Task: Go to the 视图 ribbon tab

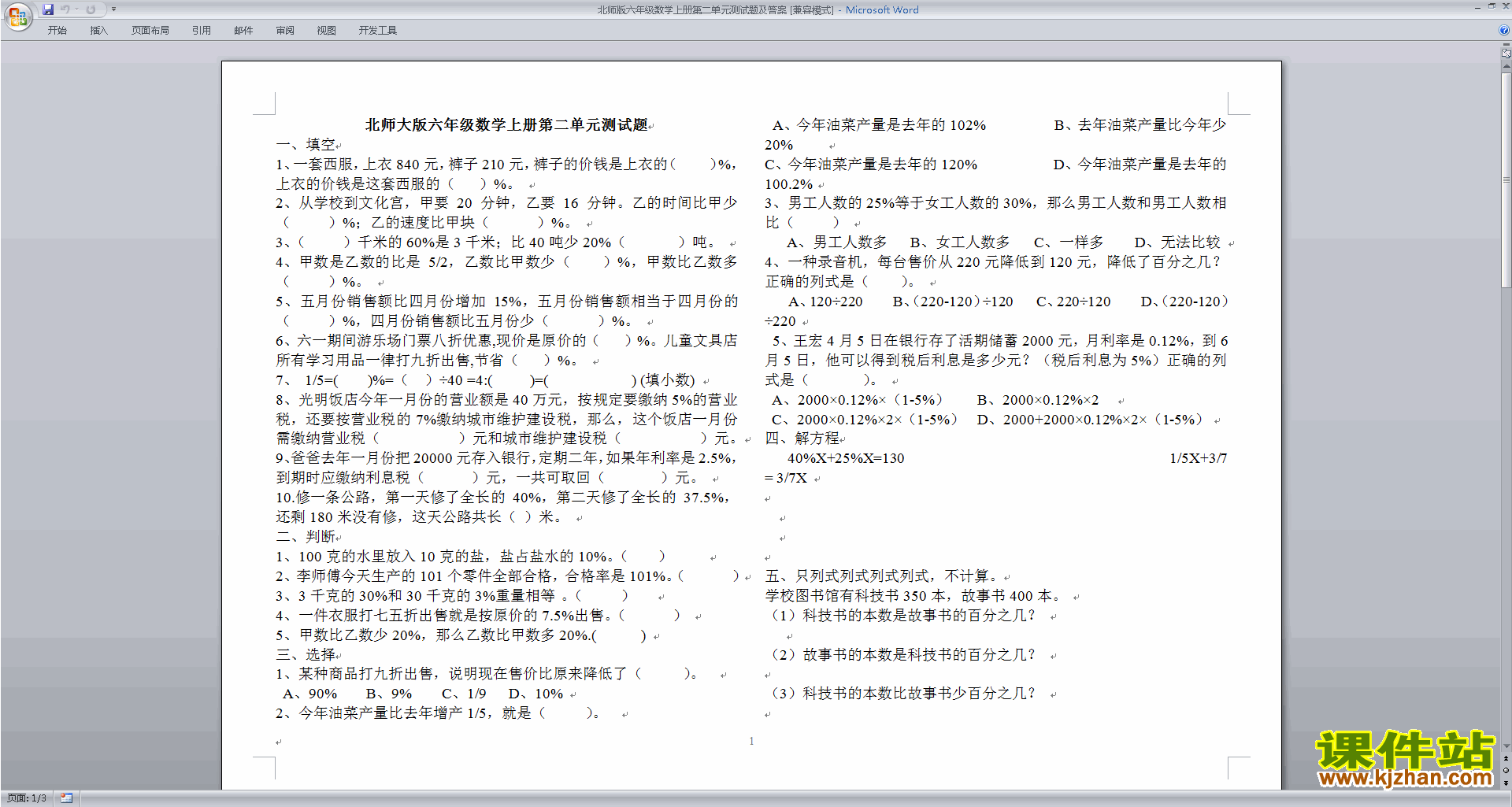Action: (x=327, y=31)
